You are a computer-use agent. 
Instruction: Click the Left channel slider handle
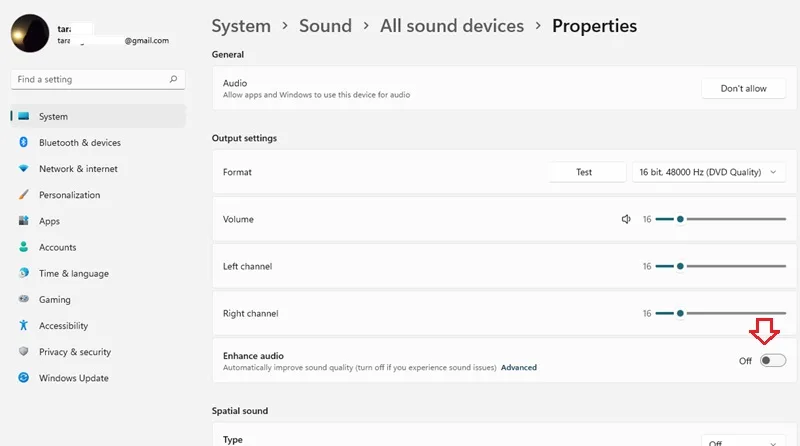pyautogui.click(x=680, y=266)
